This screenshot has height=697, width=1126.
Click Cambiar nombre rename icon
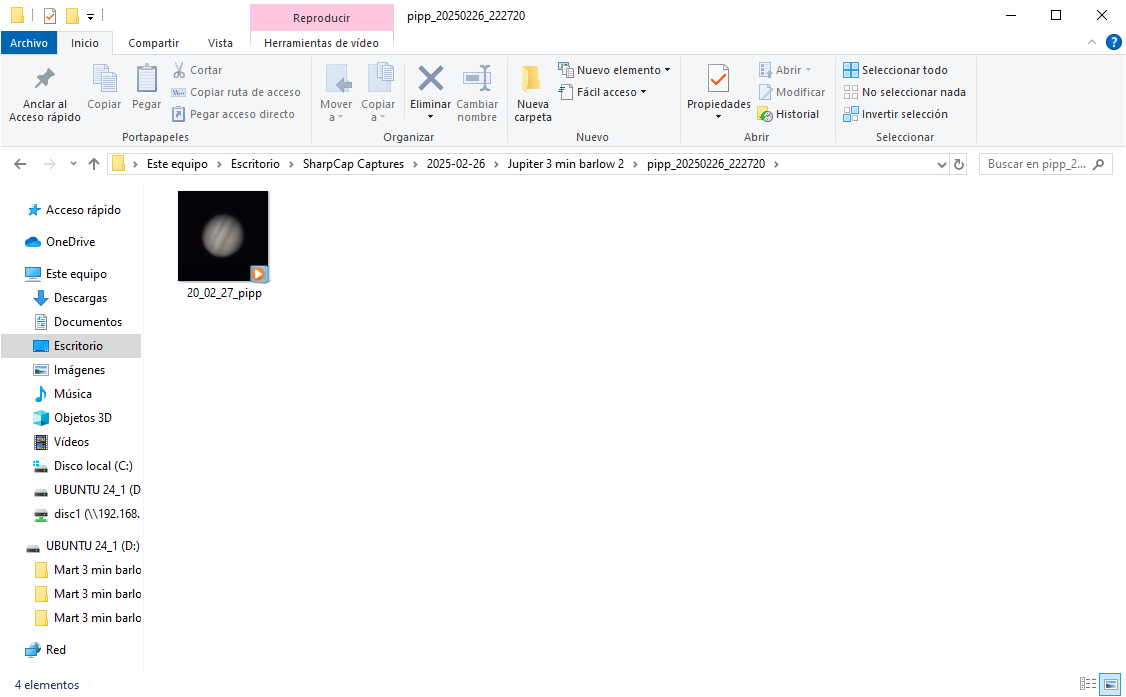(477, 78)
